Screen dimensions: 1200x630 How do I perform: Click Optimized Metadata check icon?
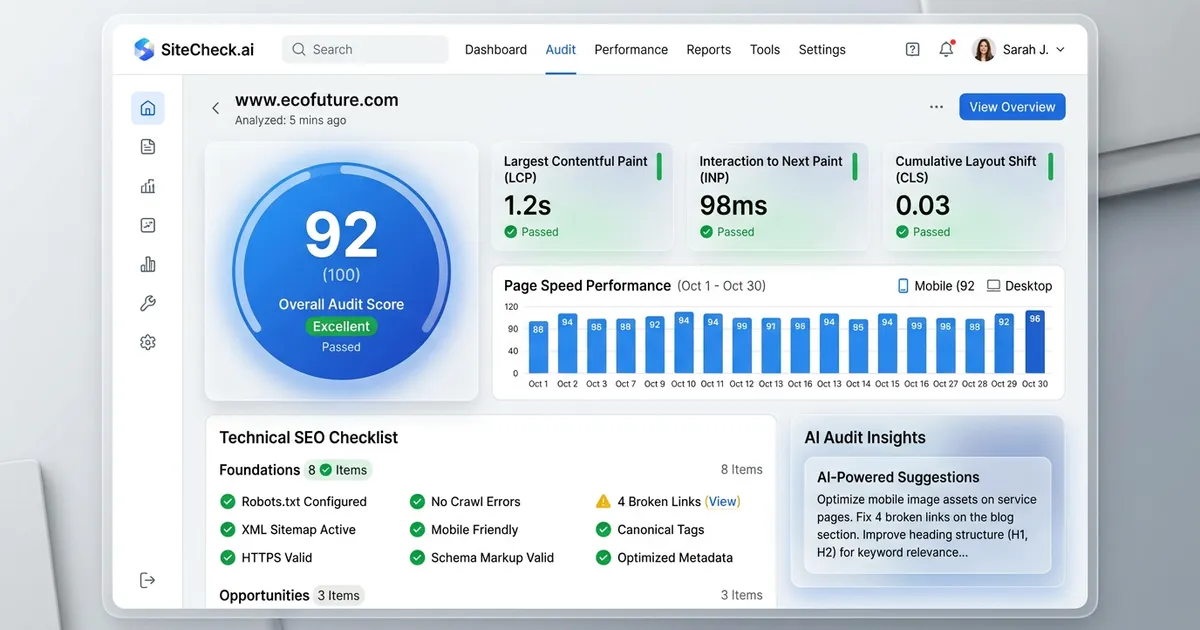[603, 558]
